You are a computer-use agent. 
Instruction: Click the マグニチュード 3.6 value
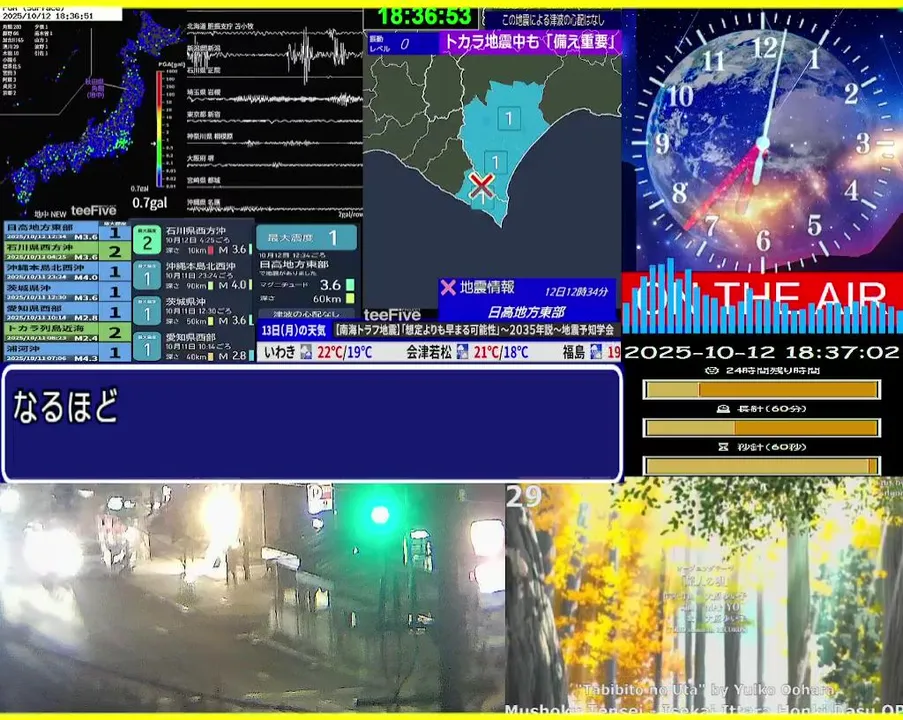330,285
